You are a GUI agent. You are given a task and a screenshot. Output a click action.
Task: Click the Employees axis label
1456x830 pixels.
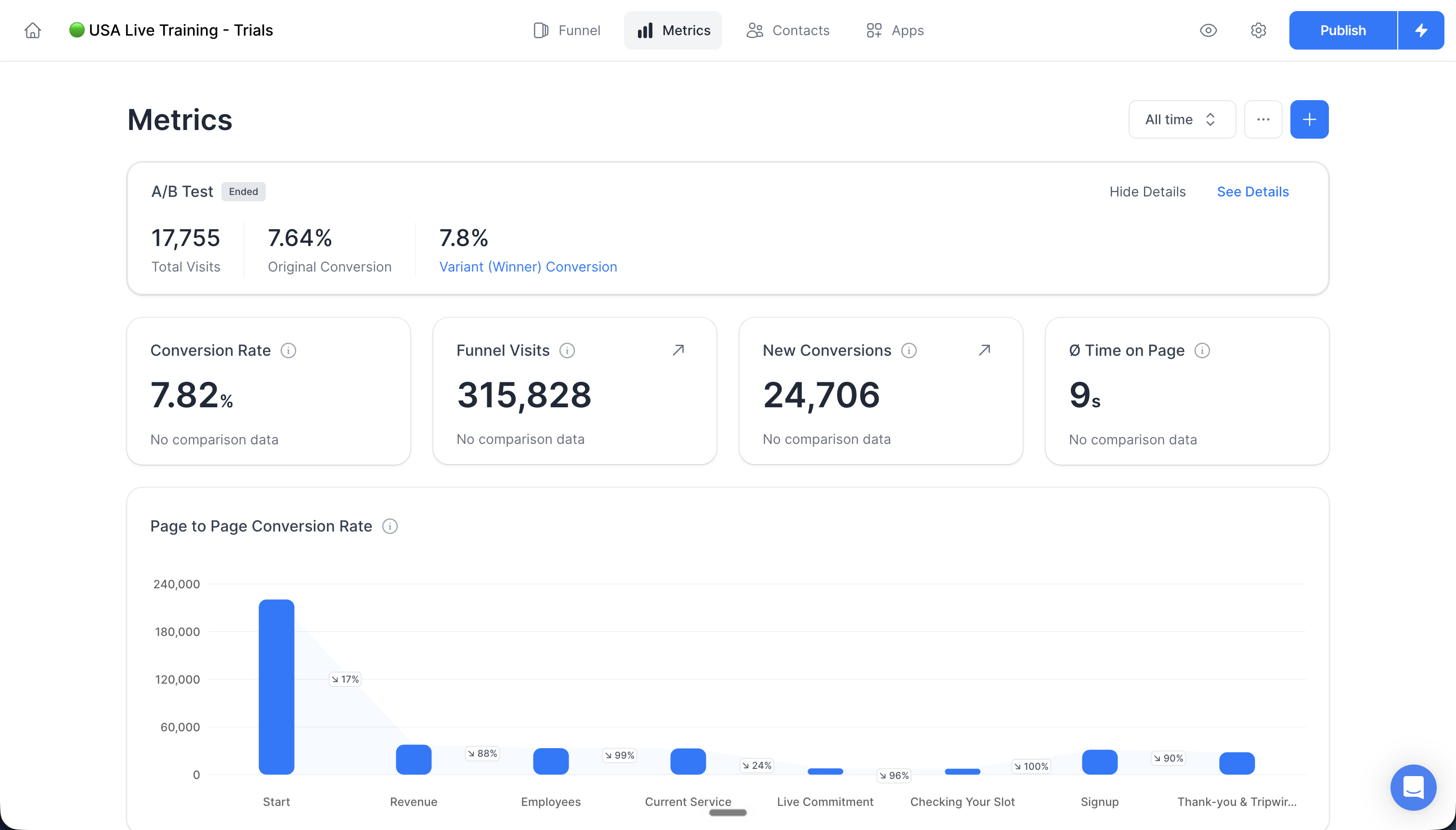coord(551,802)
